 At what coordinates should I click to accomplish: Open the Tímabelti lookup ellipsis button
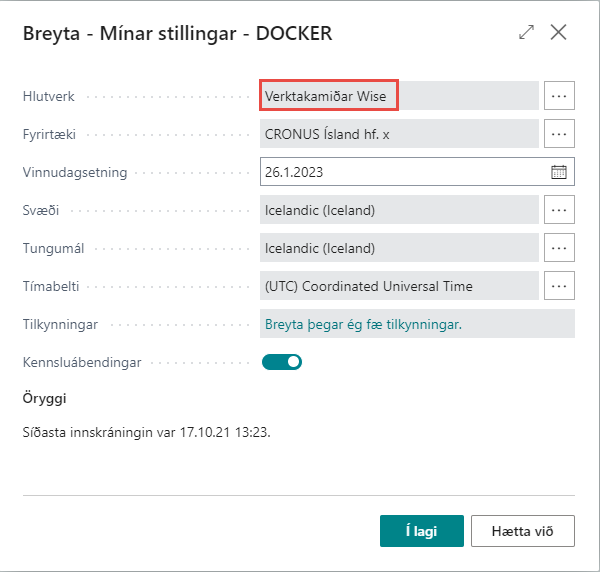point(559,286)
